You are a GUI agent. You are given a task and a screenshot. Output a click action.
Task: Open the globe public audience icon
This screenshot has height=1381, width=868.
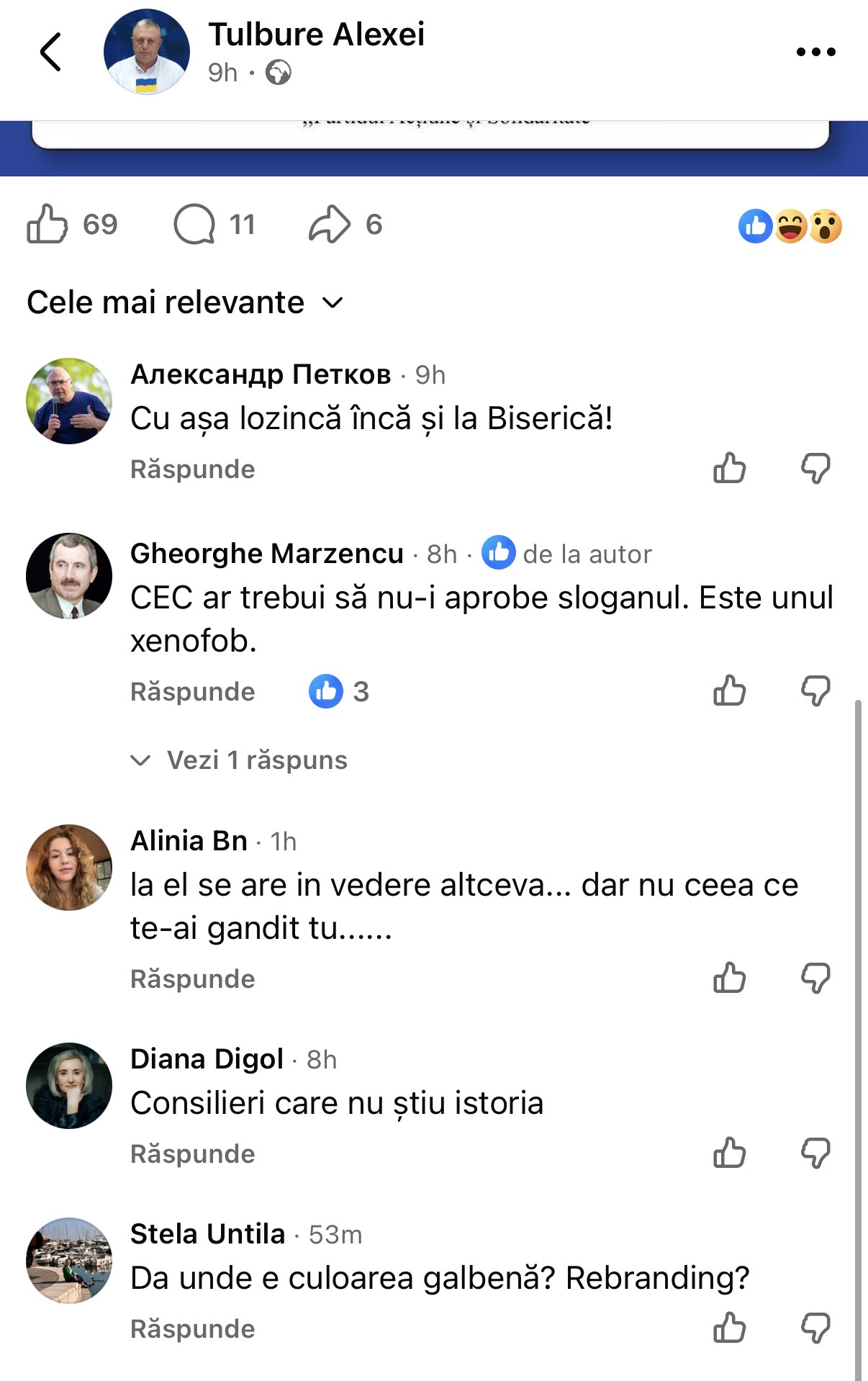(x=279, y=73)
